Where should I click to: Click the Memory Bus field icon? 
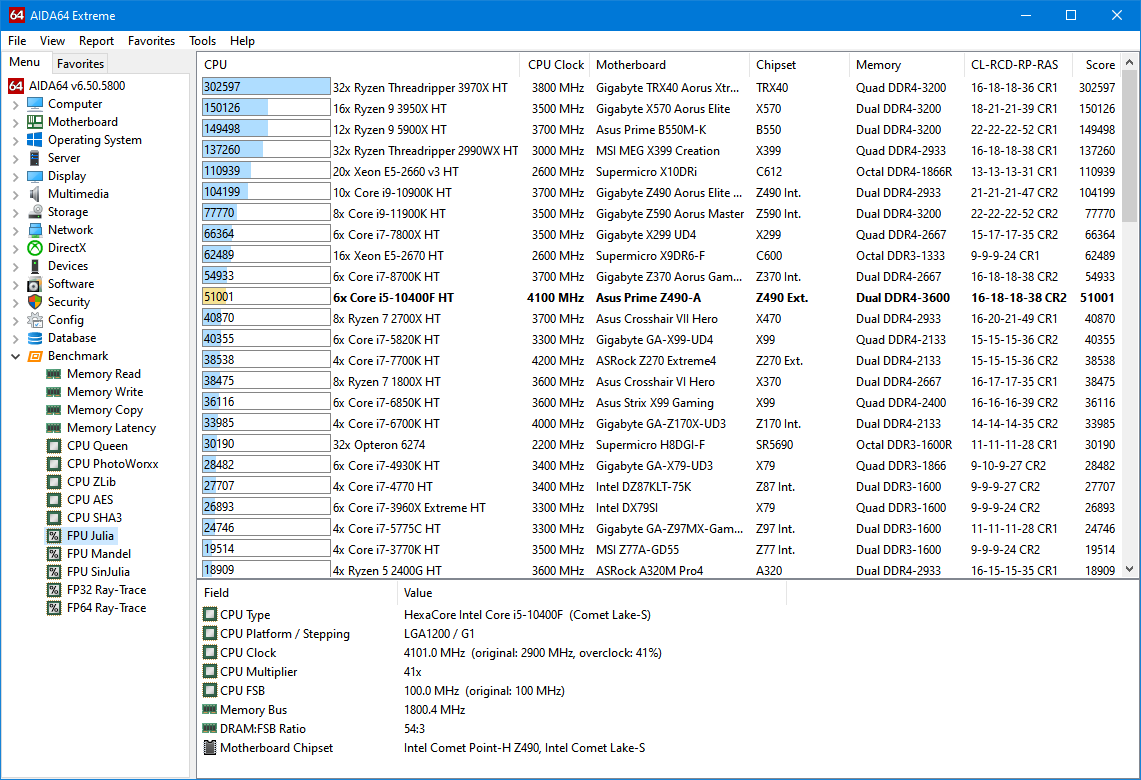(210, 709)
